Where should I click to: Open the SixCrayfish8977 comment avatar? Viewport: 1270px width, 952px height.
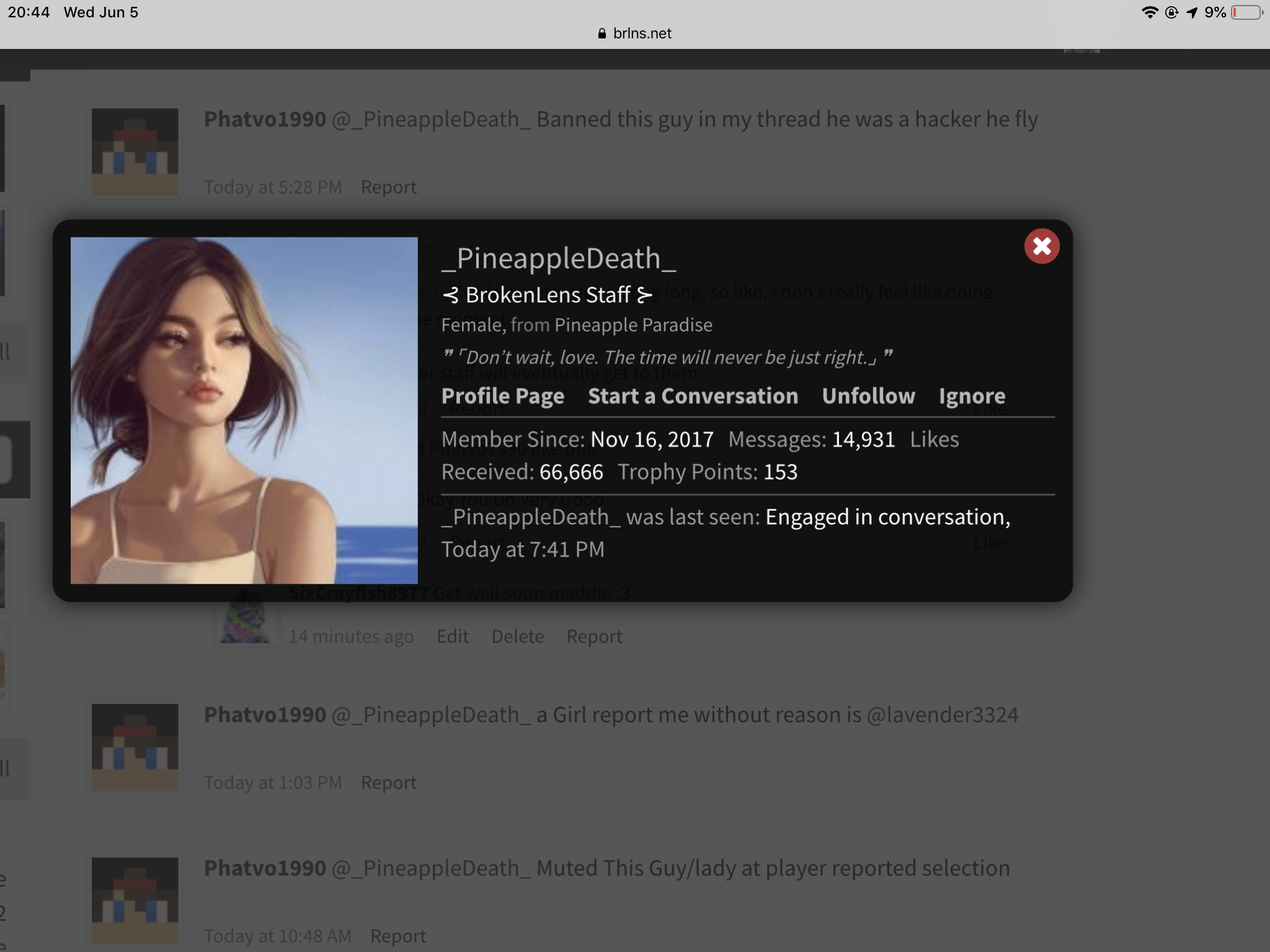click(x=246, y=615)
